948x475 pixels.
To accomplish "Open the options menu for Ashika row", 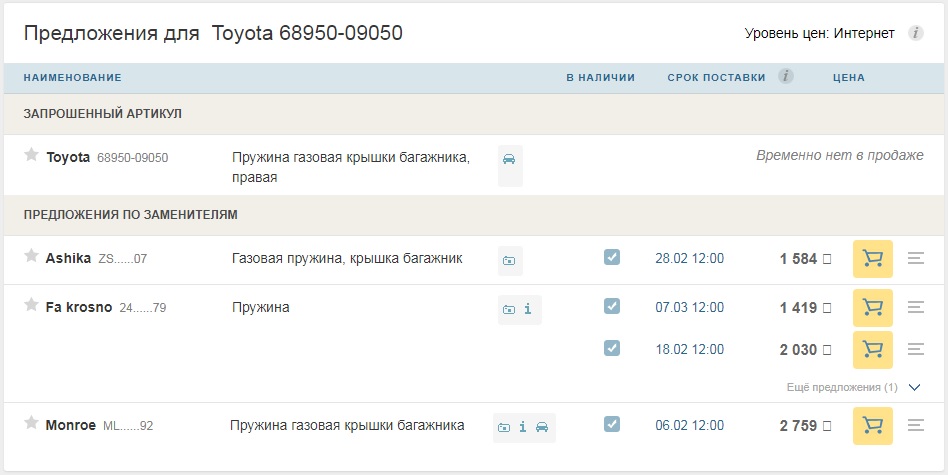I will [x=915, y=259].
